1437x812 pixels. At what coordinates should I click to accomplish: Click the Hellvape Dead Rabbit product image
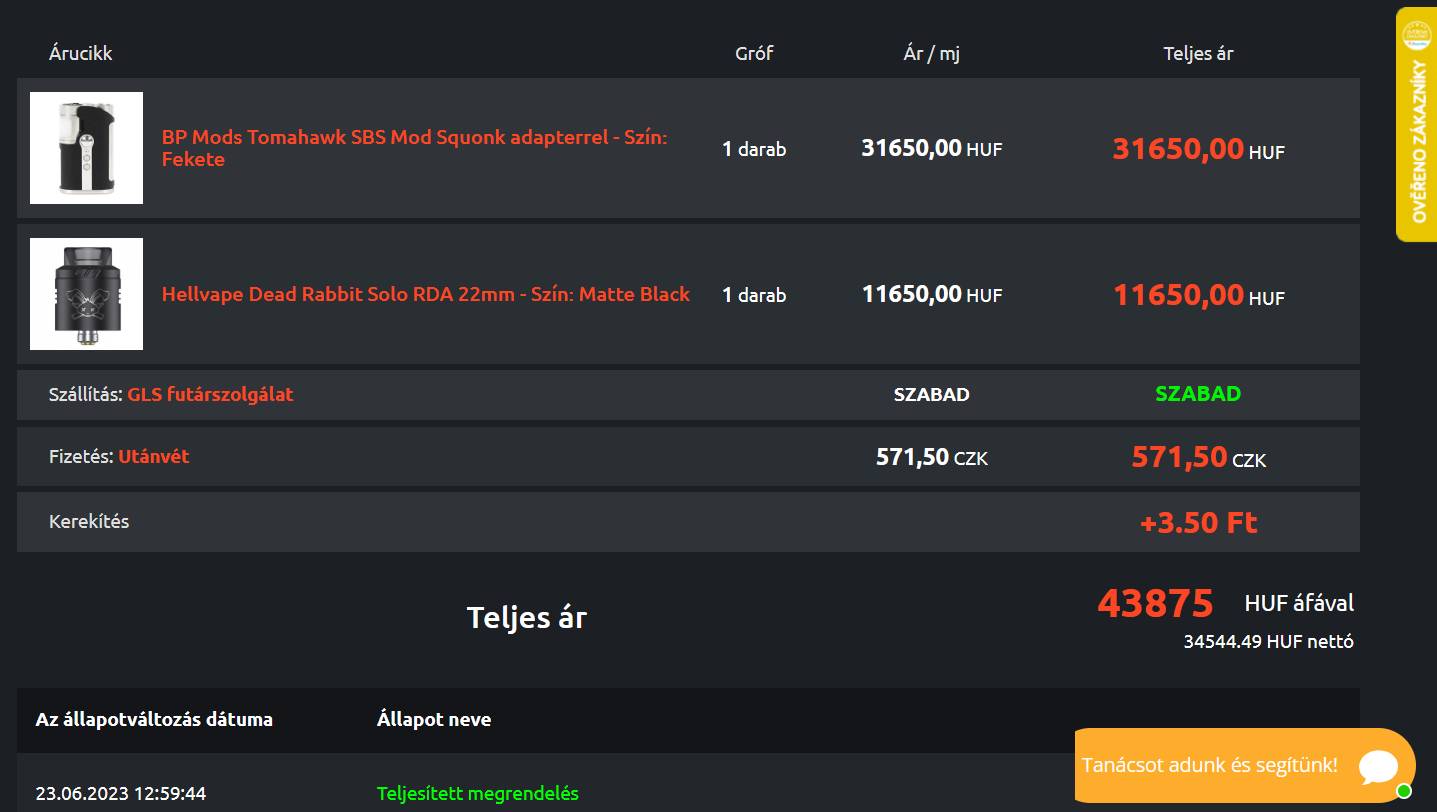[86, 294]
